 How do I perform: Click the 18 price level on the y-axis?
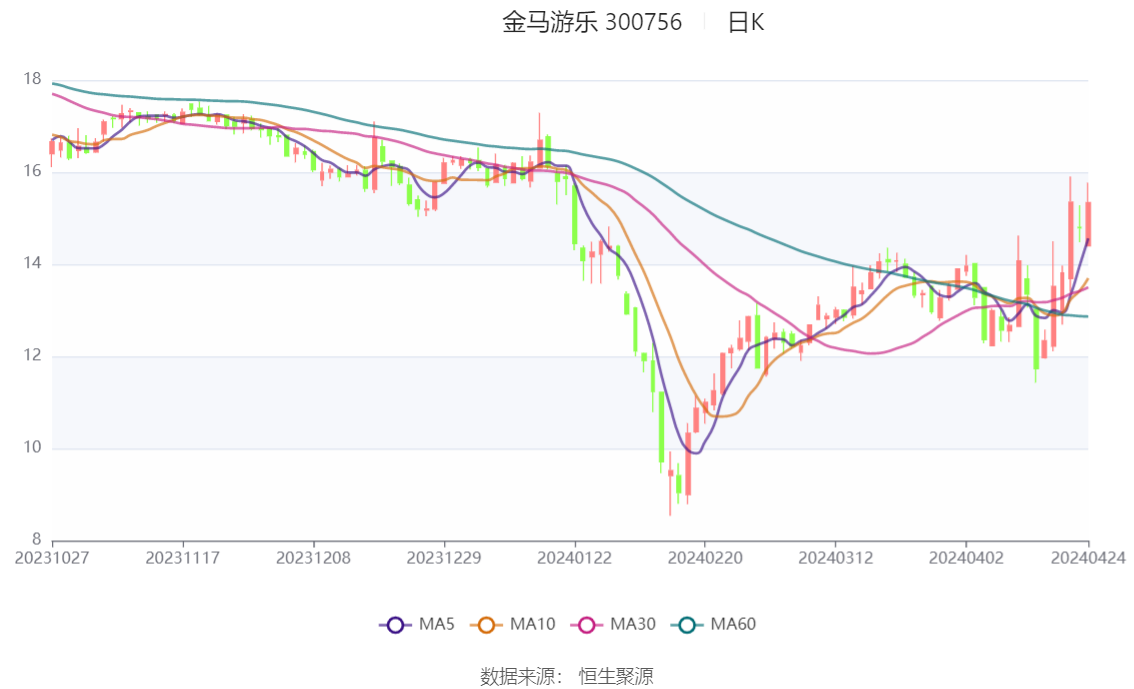33,80
